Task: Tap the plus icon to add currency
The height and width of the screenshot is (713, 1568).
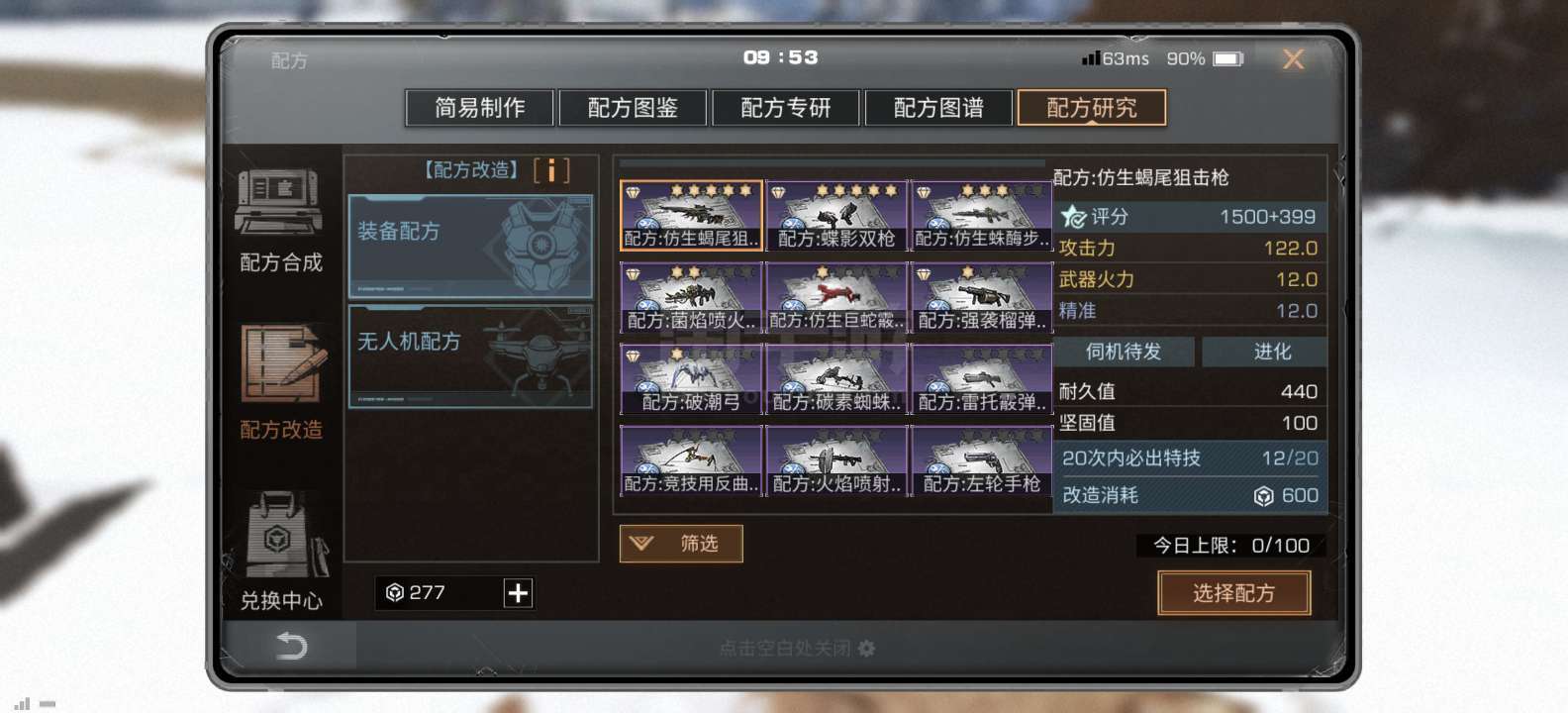Action: 518,593
